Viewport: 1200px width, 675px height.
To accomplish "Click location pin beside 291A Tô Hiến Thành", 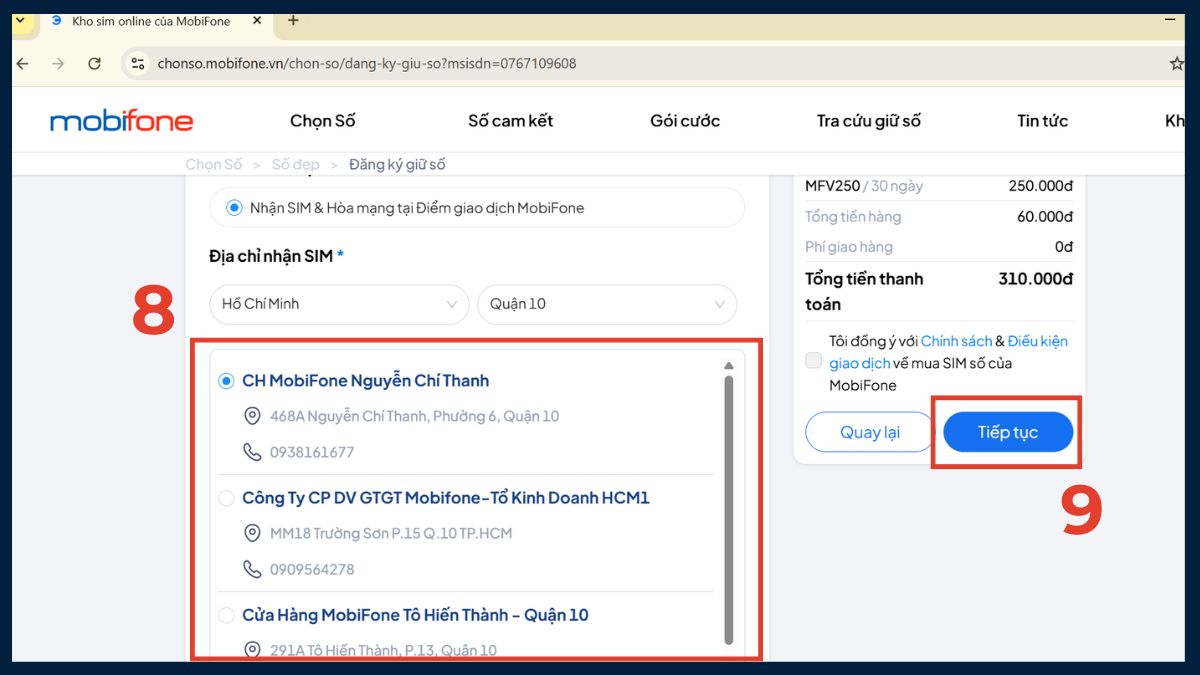I will (252, 650).
